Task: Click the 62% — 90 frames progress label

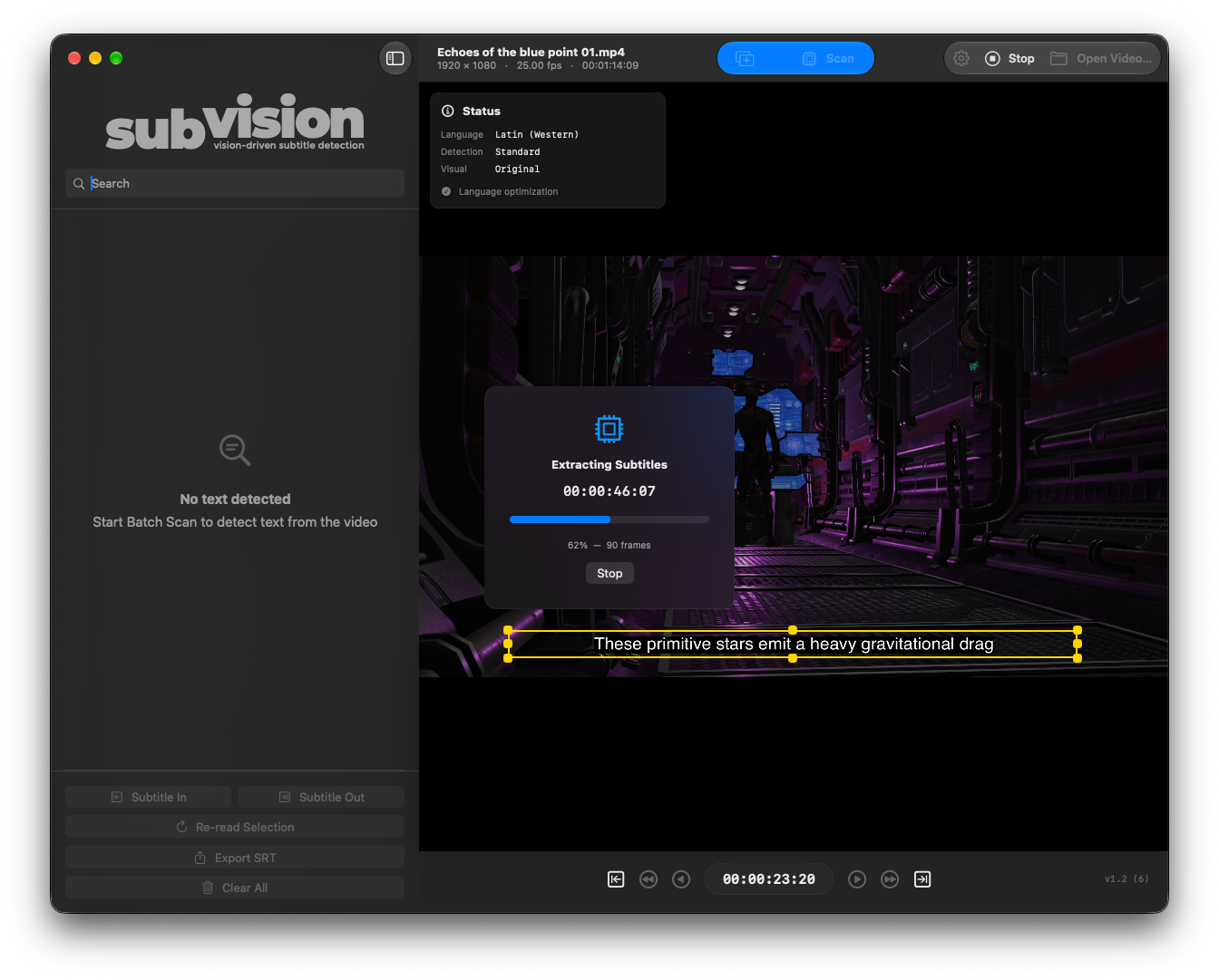Action: (x=609, y=545)
